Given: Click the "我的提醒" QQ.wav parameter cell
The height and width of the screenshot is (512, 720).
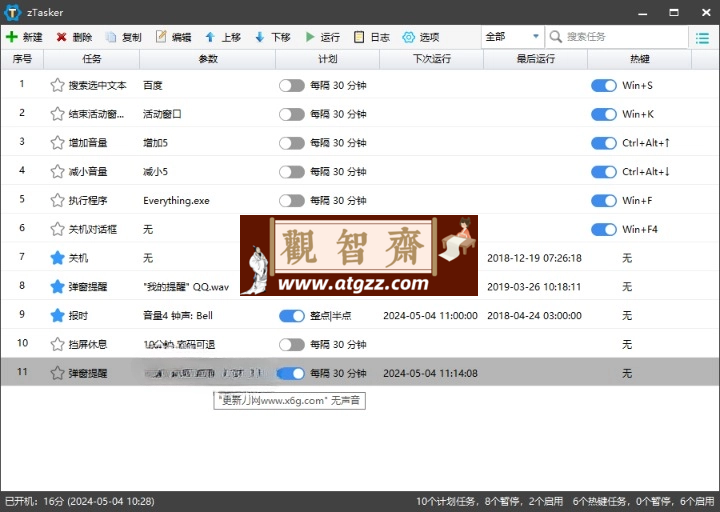Looking at the screenshot, I should [x=186, y=287].
